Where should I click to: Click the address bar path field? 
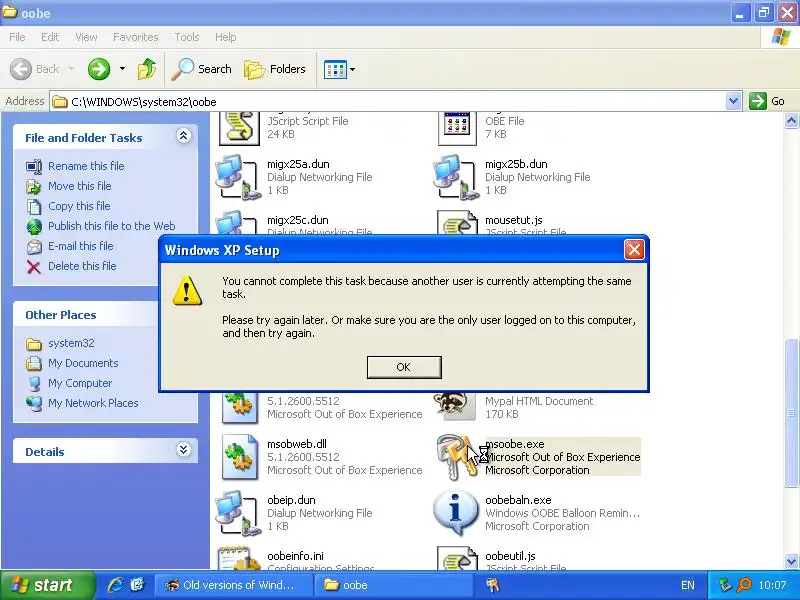[388, 102]
